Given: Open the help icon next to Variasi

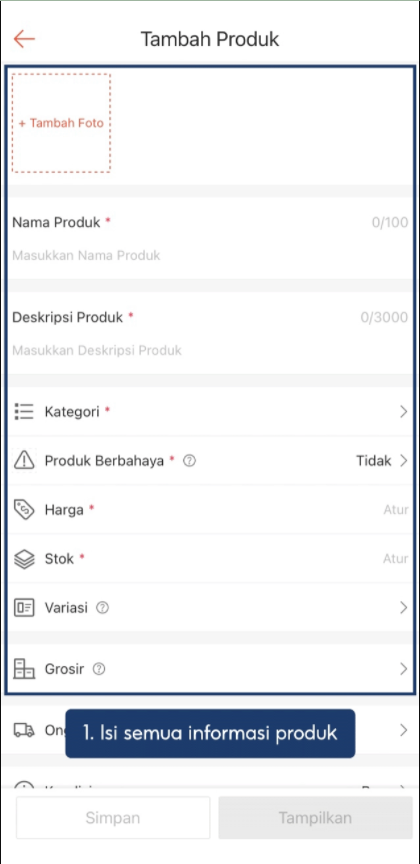Looking at the screenshot, I should click(x=103, y=608).
